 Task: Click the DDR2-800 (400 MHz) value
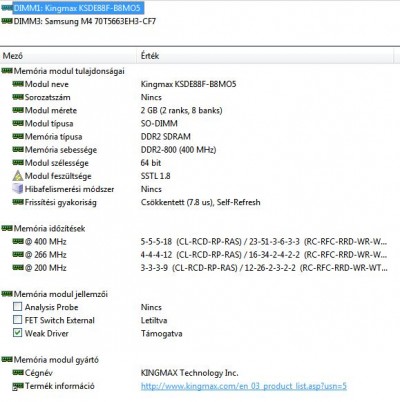(179, 150)
